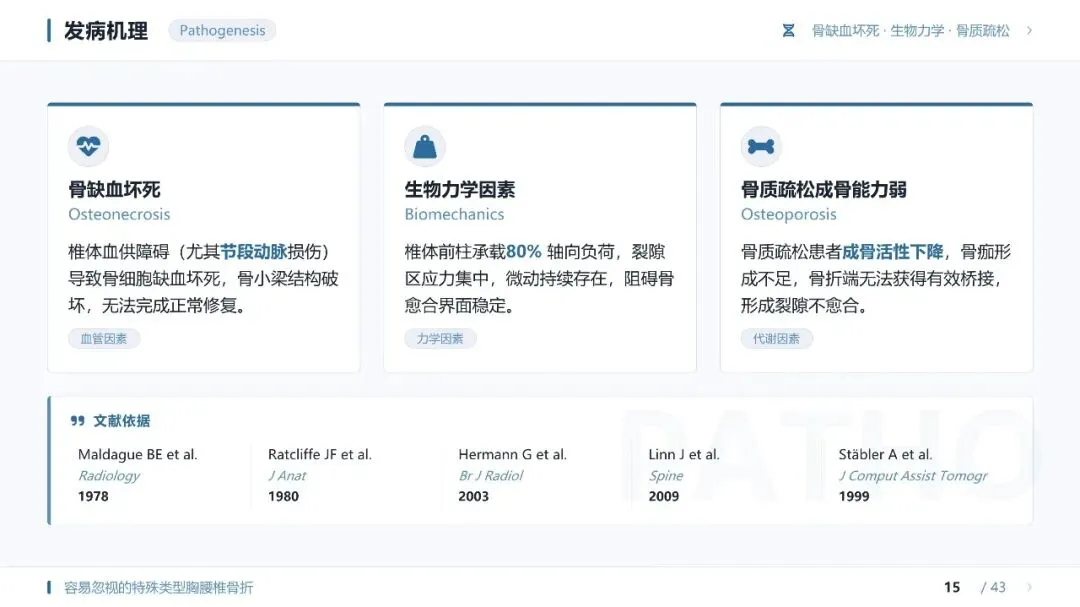
Task: Click the heartbeat icon above 骨缺血坏死
Action: 88,146
